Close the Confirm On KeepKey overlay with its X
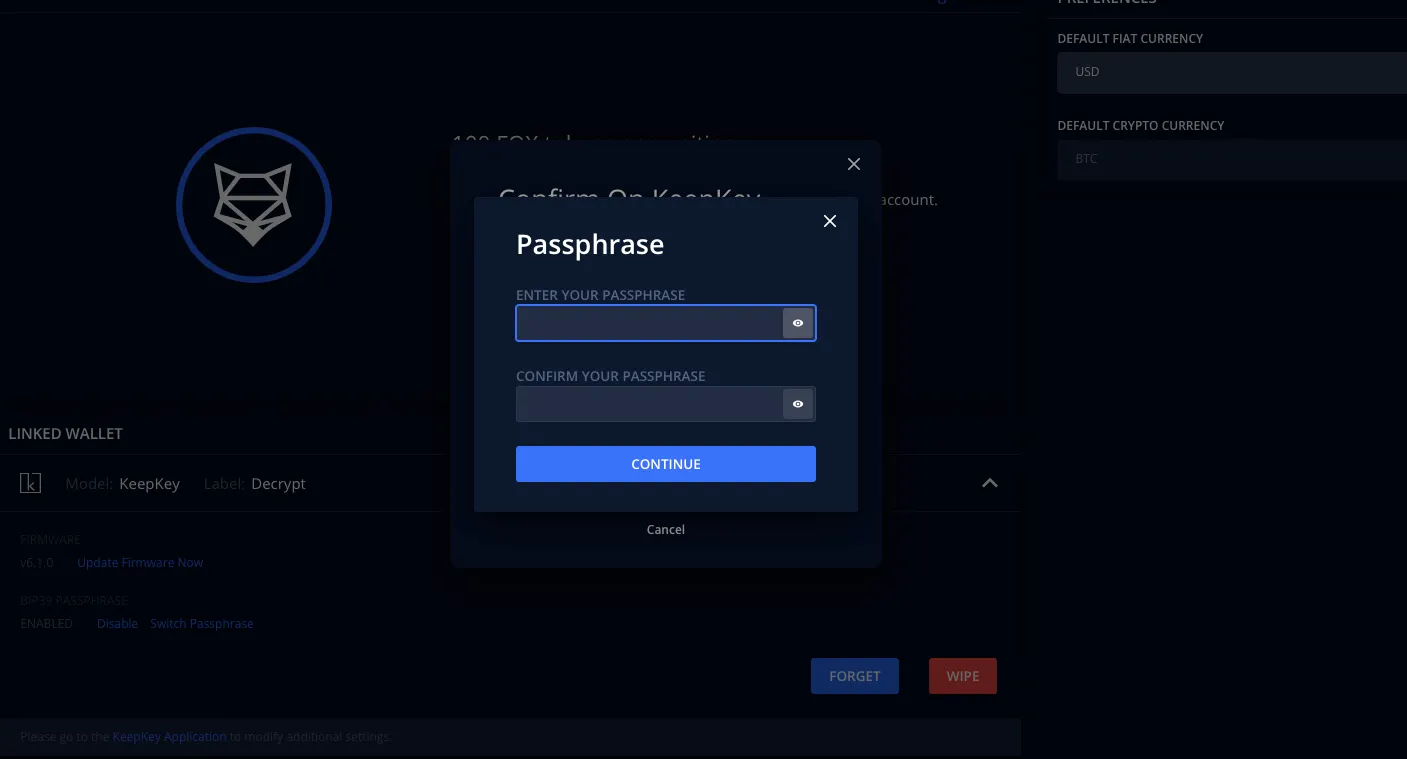 click(x=853, y=163)
